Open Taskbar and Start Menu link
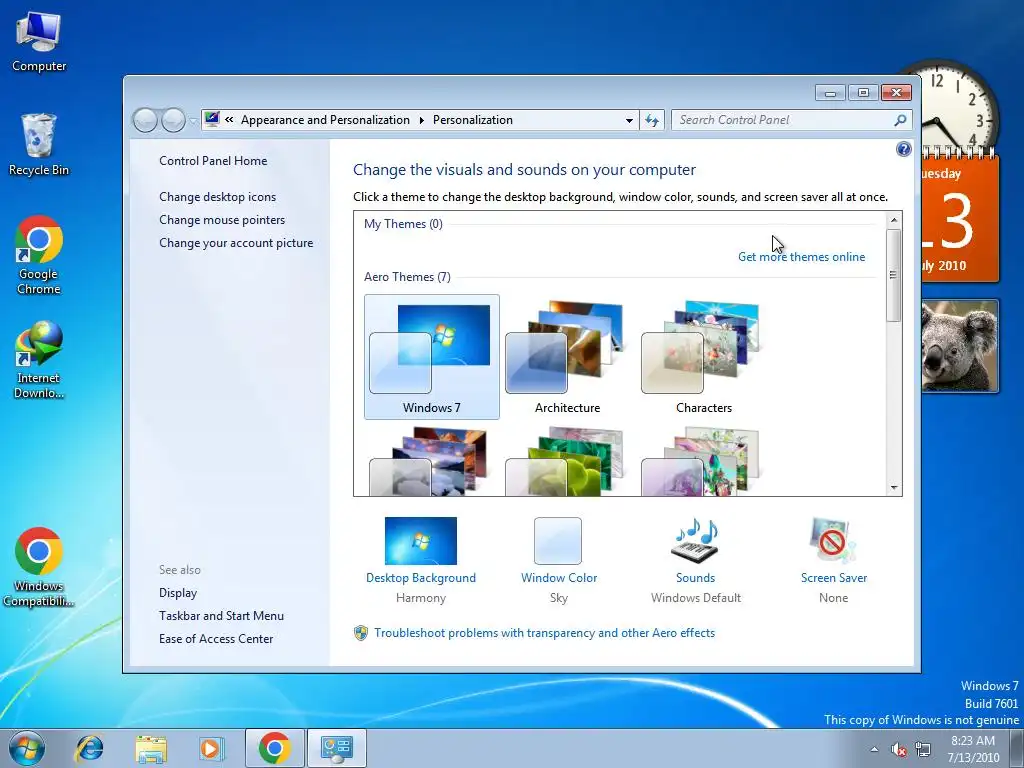The height and width of the screenshot is (768, 1024). tap(221, 616)
